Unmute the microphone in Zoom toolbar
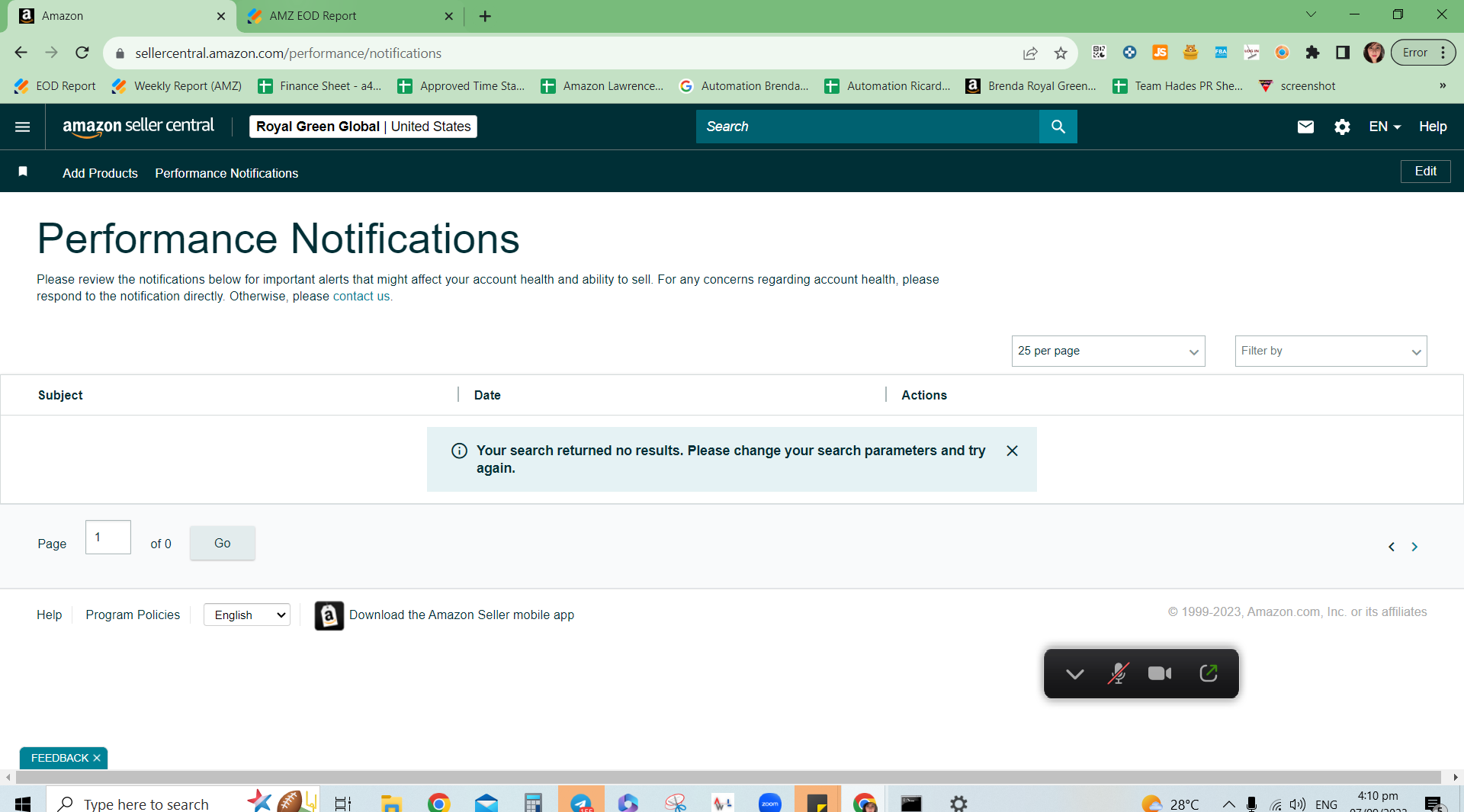This screenshot has width=1464, height=812. 1118,673
